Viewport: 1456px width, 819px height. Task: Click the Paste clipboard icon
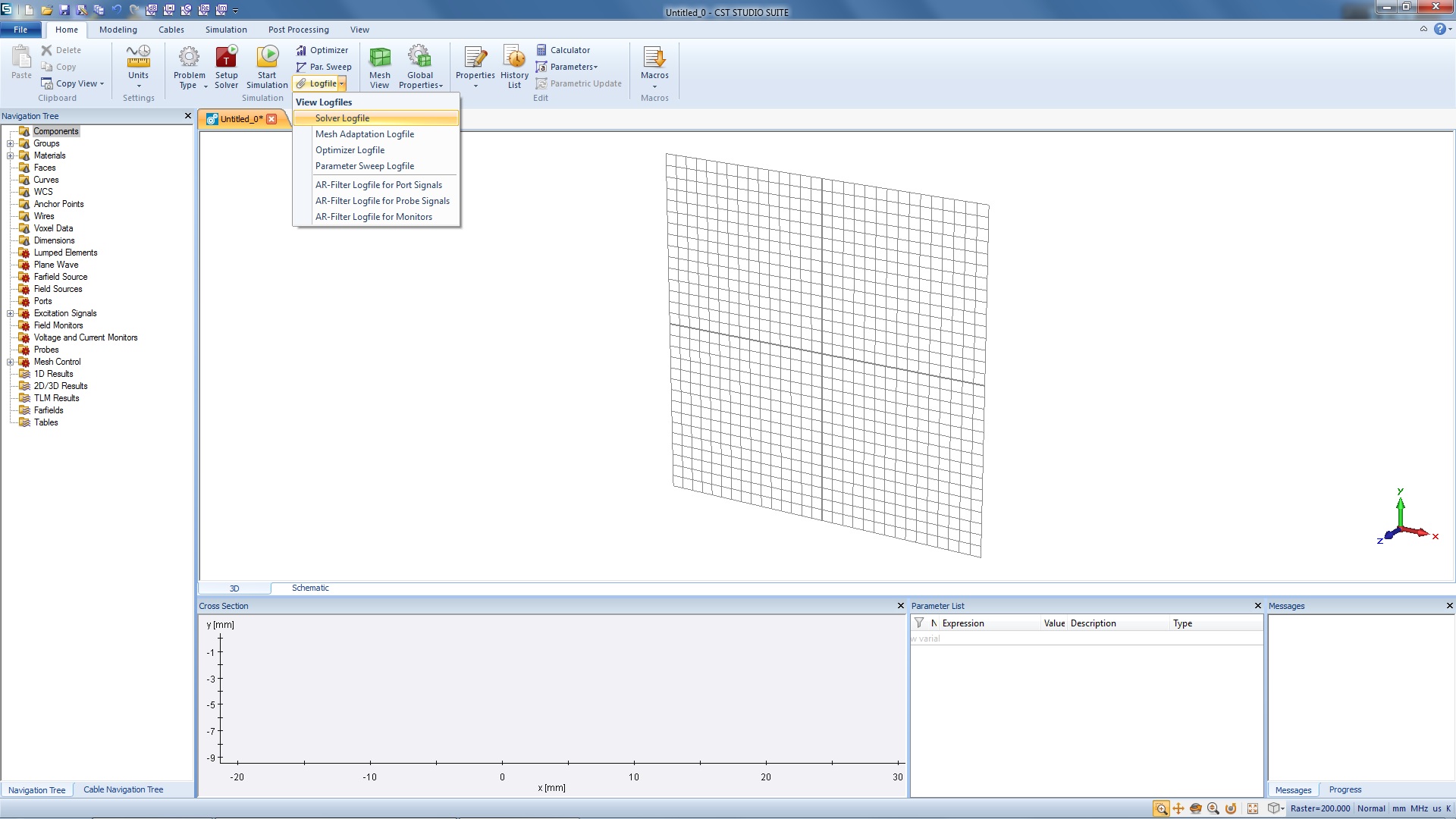tap(21, 56)
